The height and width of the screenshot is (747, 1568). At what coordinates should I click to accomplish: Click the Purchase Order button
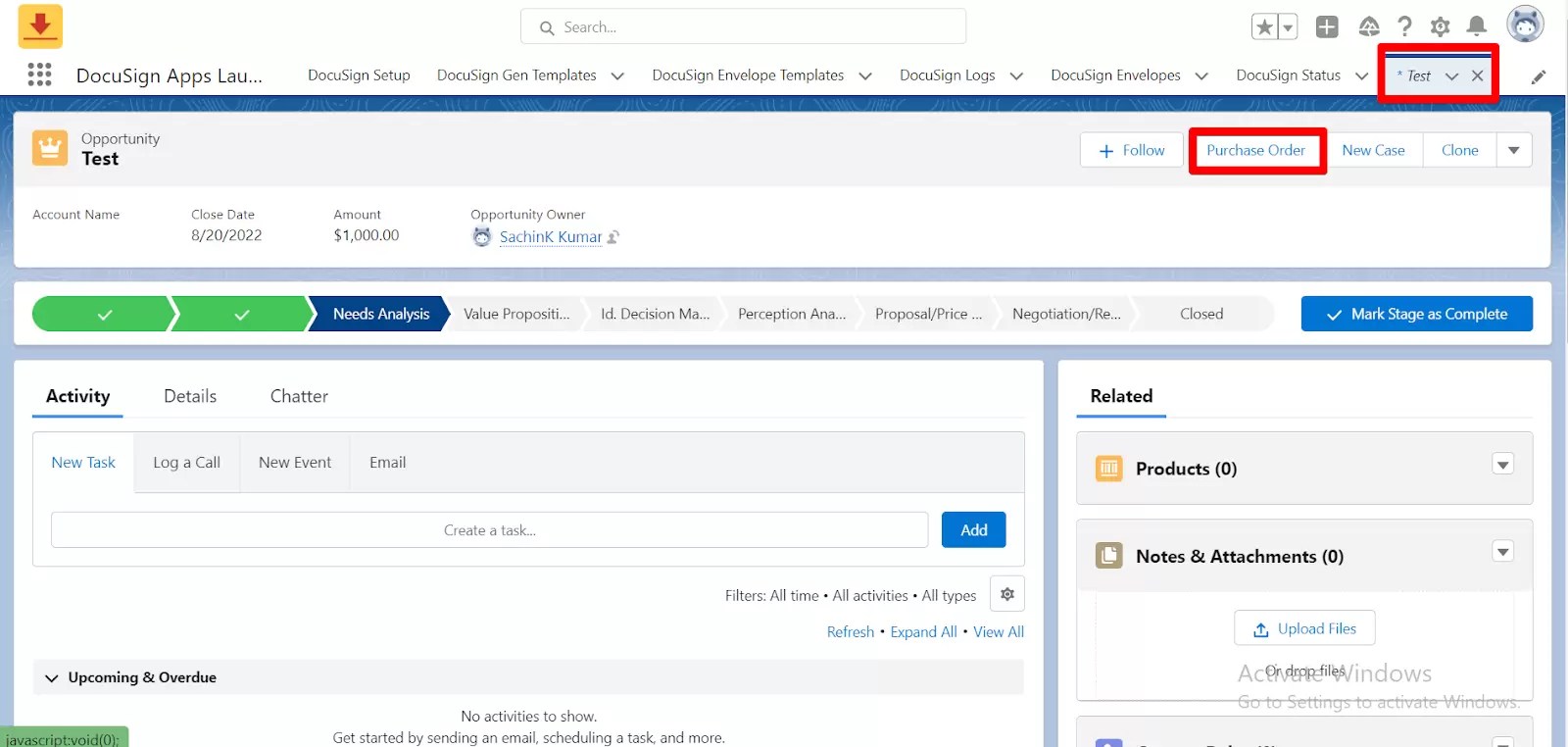click(x=1256, y=150)
